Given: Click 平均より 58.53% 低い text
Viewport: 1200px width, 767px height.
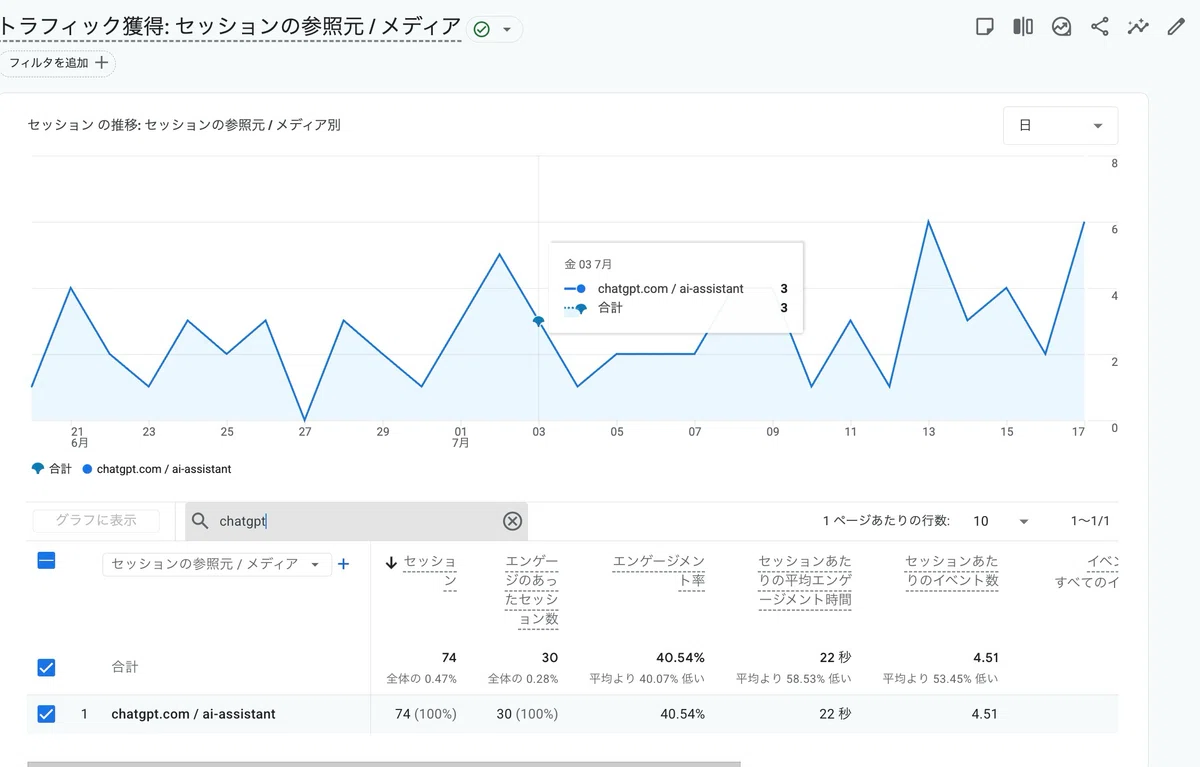Looking at the screenshot, I should point(794,679).
